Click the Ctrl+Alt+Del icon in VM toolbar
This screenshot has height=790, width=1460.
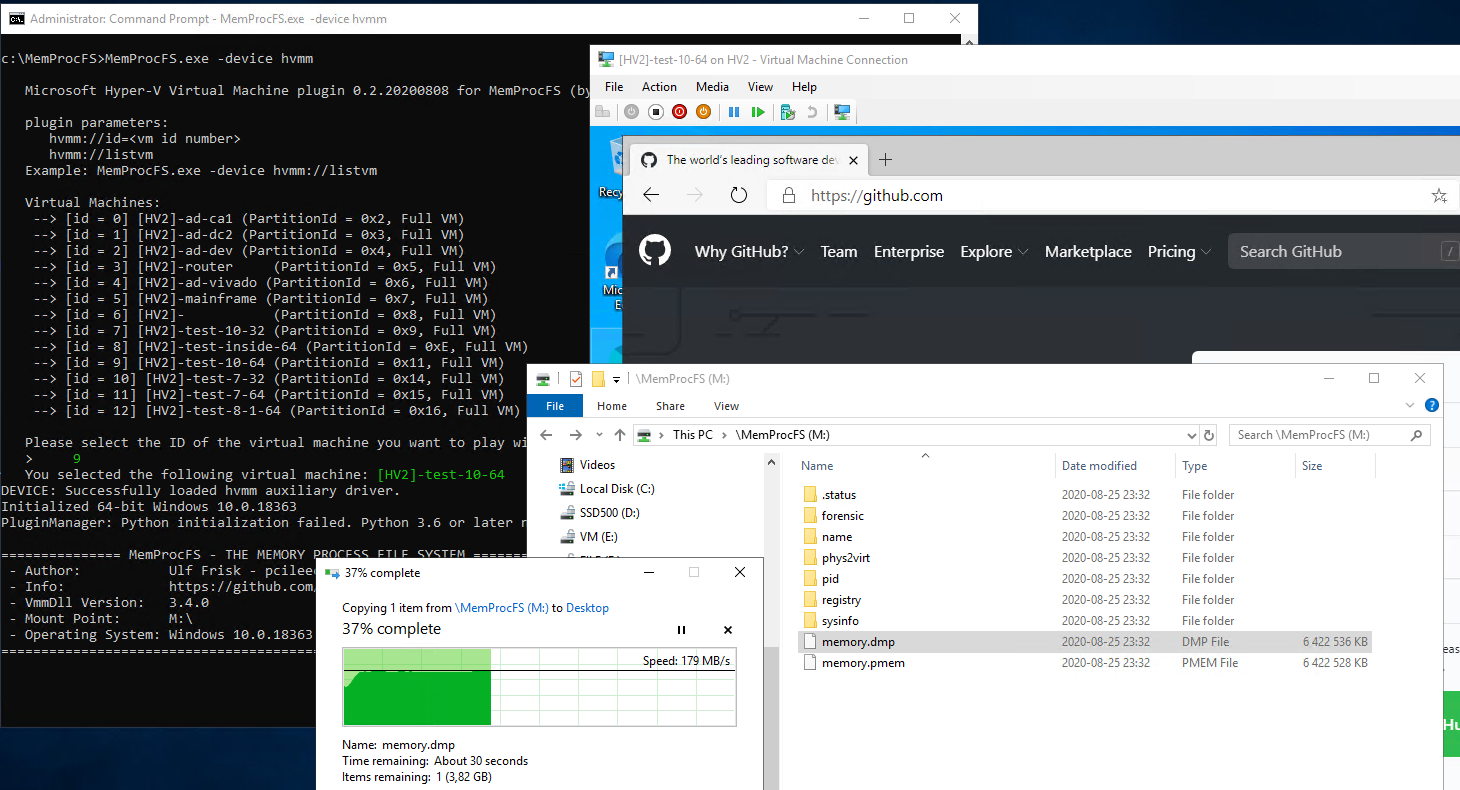[602, 112]
